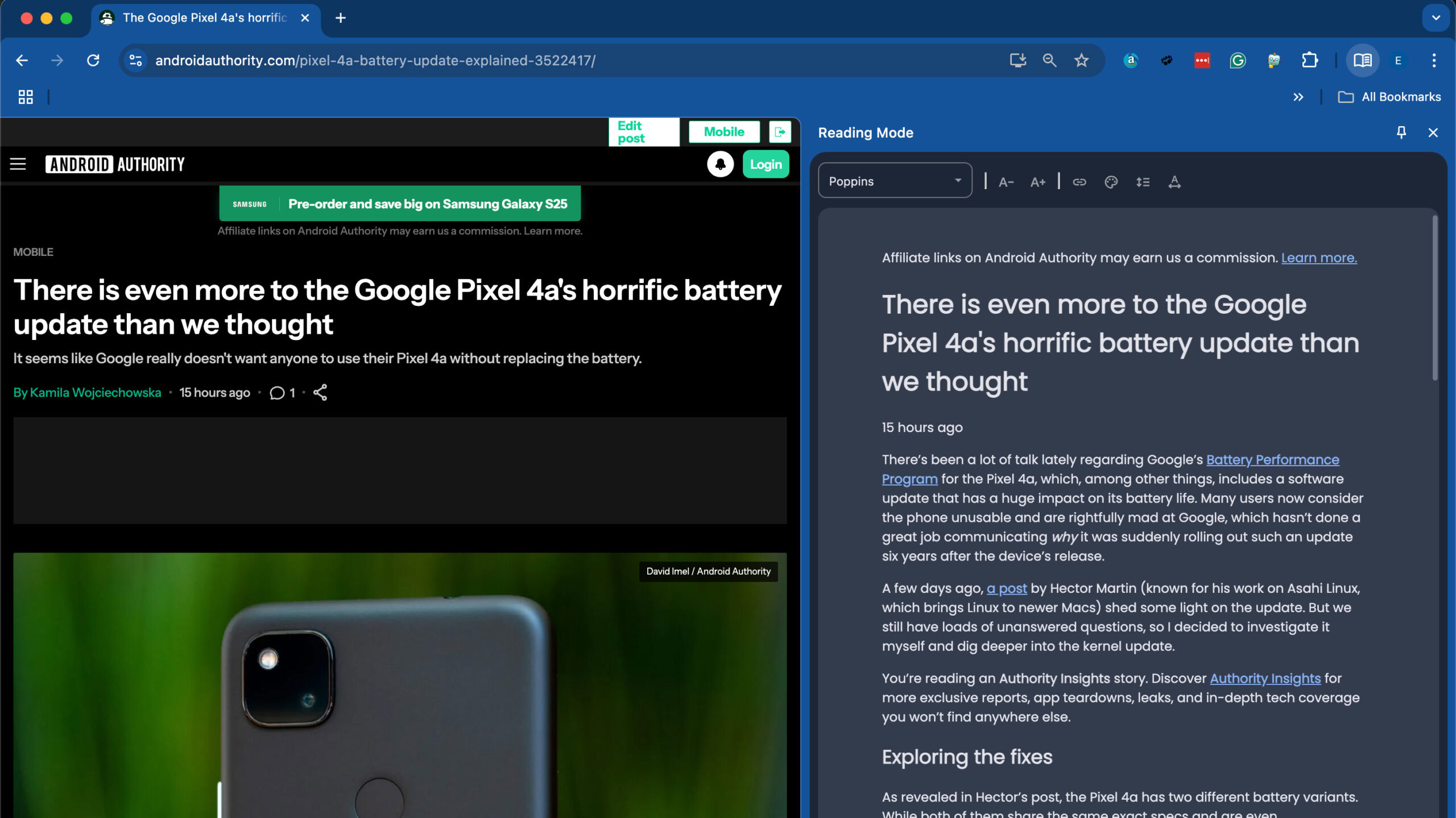Open the color theme palette icon
This screenshot has width=1456, height=818.
coord(1111,182)
